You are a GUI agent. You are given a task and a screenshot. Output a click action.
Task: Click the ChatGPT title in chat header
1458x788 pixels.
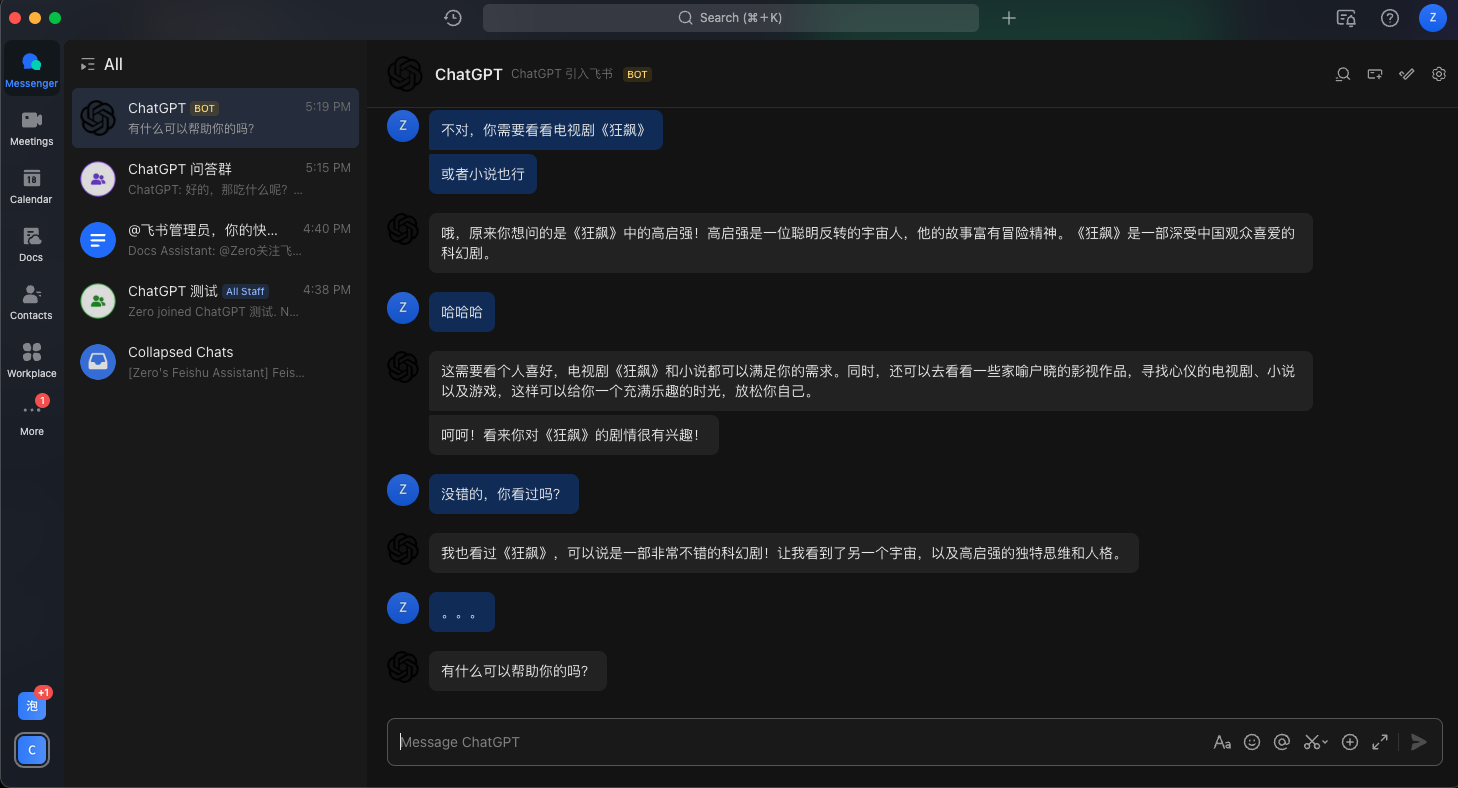pos(469,75)
